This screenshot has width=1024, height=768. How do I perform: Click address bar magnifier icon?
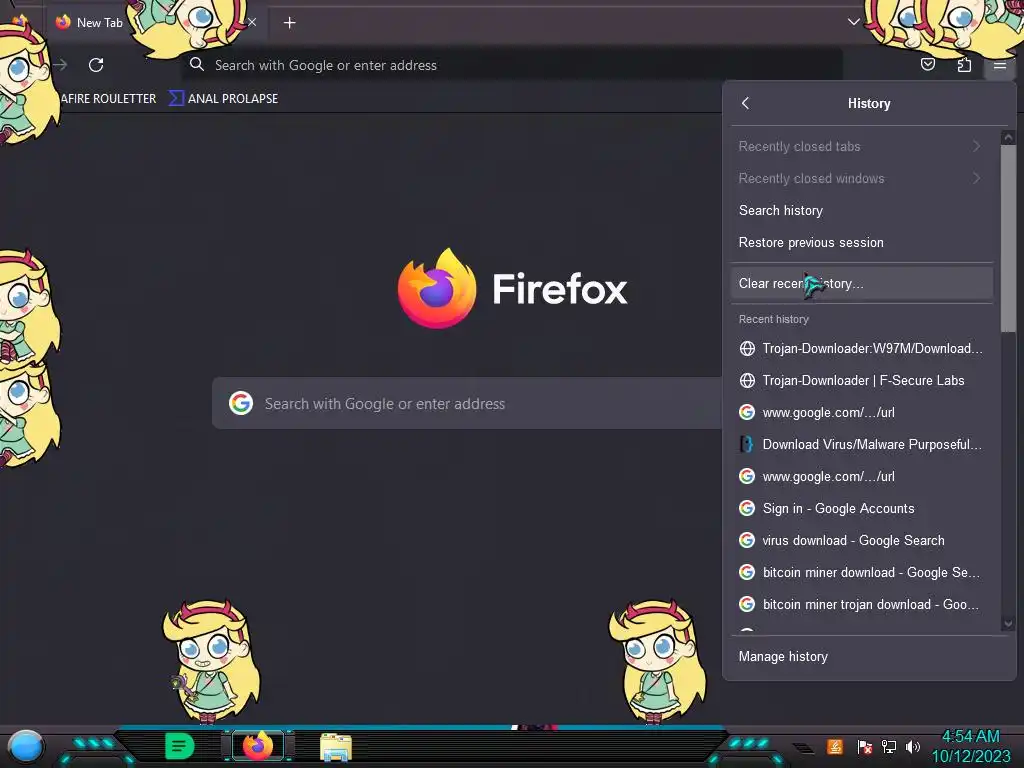(197, 64)
